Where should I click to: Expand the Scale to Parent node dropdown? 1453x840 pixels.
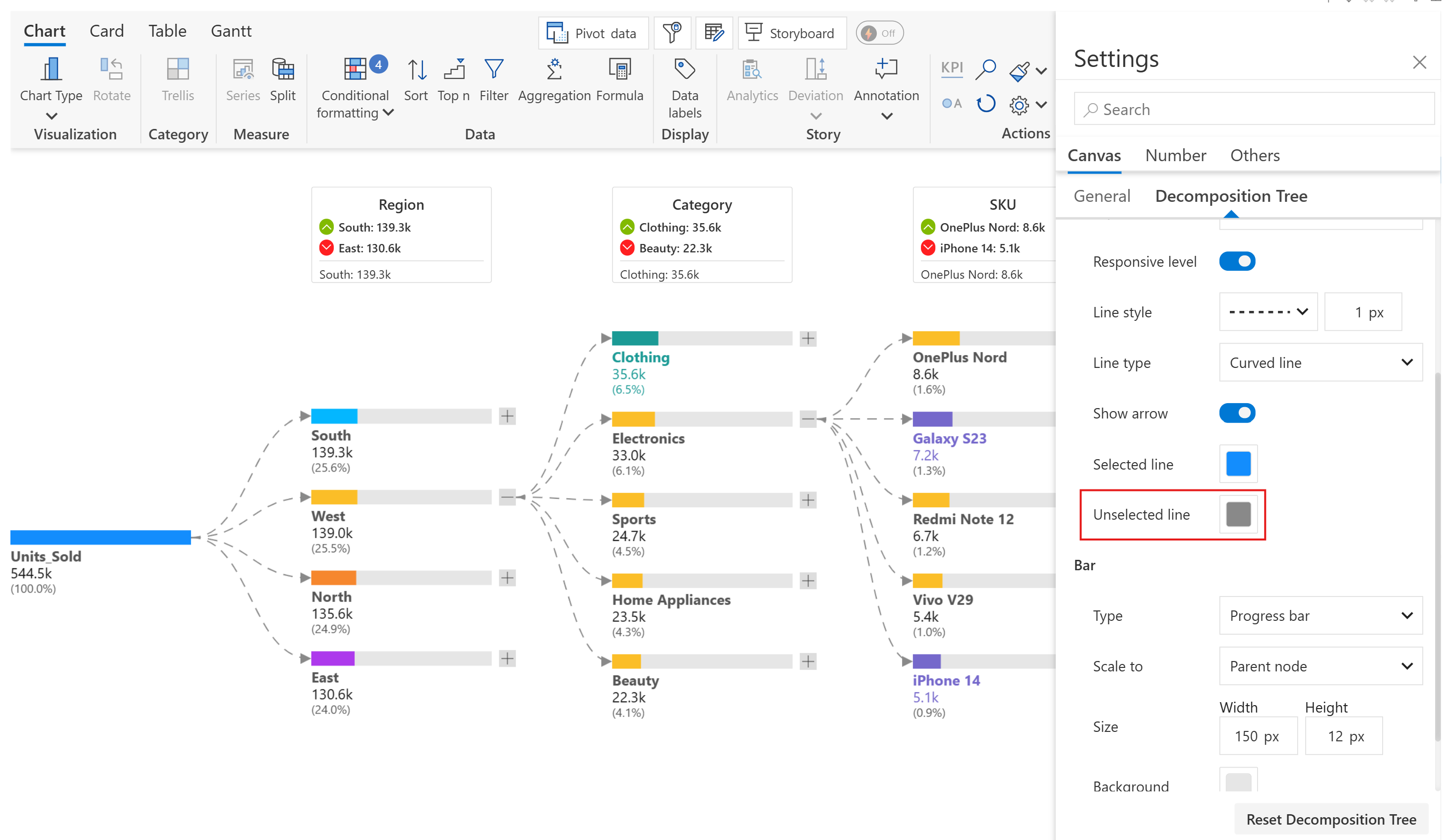tap(1321, 666)
